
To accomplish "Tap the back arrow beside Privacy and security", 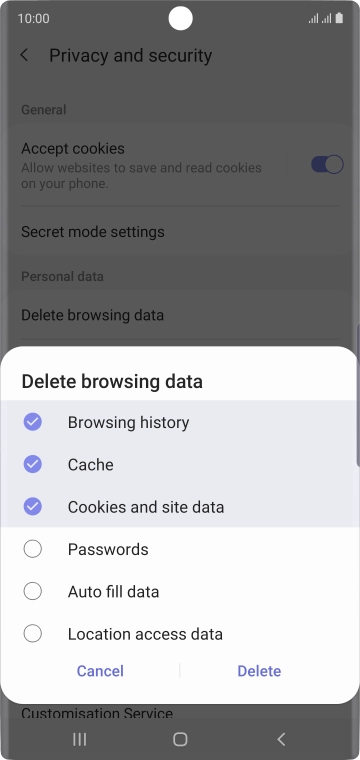I will [x=24, y=55].
